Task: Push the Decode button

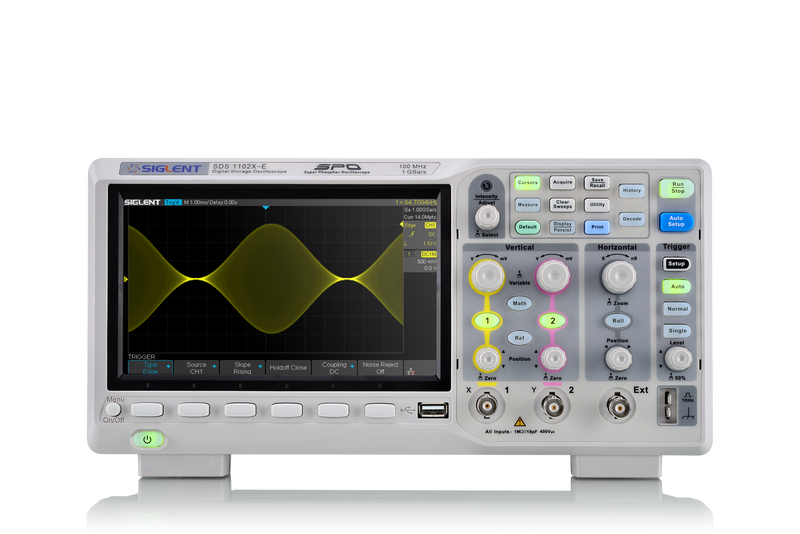Action: (x=632, y=219)
